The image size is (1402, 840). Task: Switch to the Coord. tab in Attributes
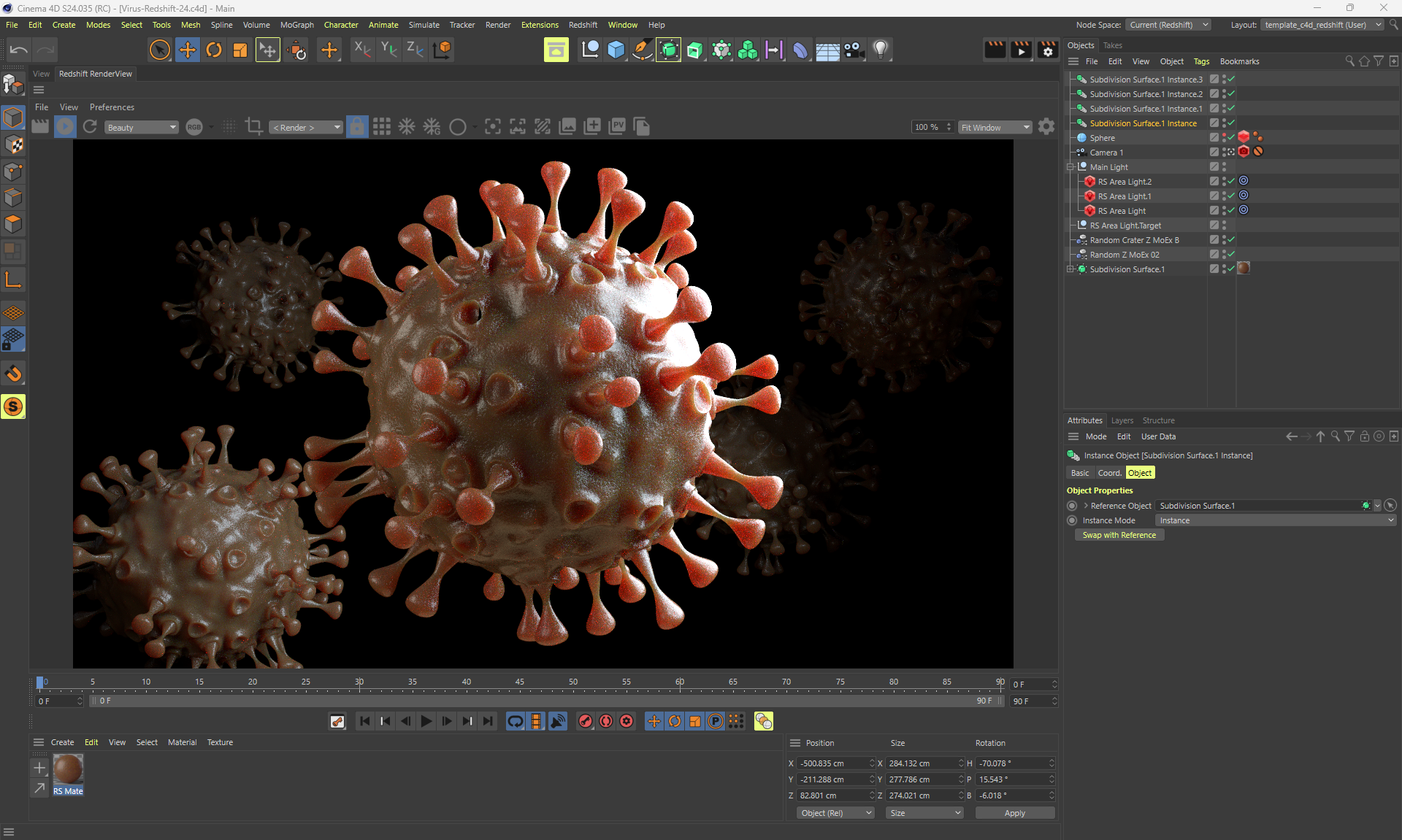1109,473
